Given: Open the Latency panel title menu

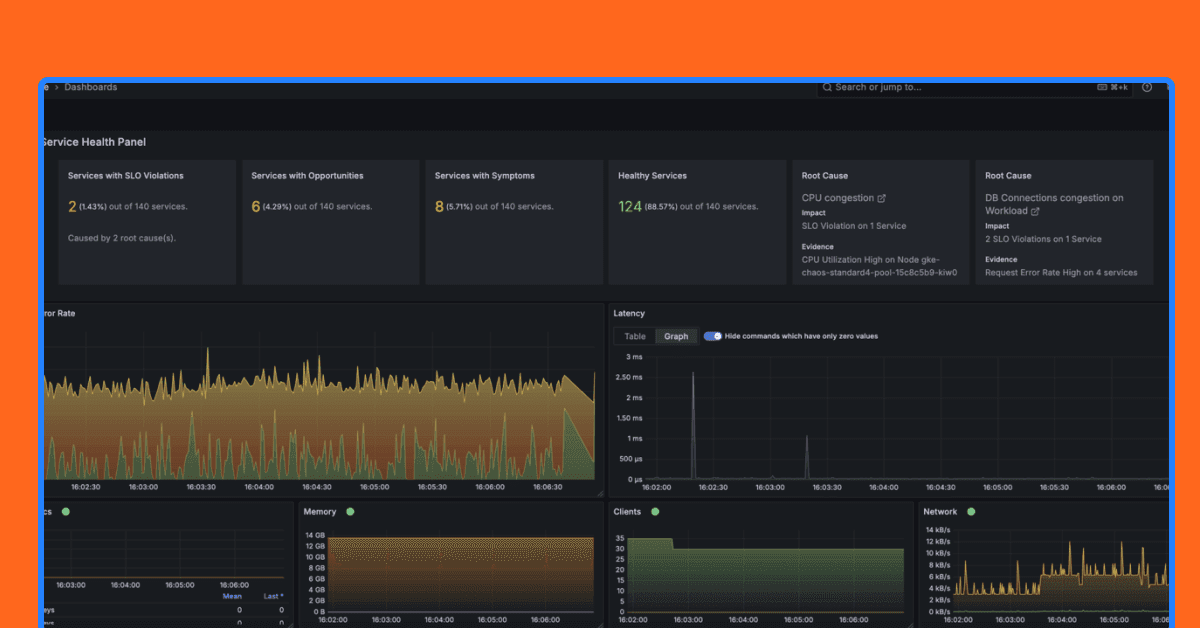Looking at the screenshot, I should (628, 313).
